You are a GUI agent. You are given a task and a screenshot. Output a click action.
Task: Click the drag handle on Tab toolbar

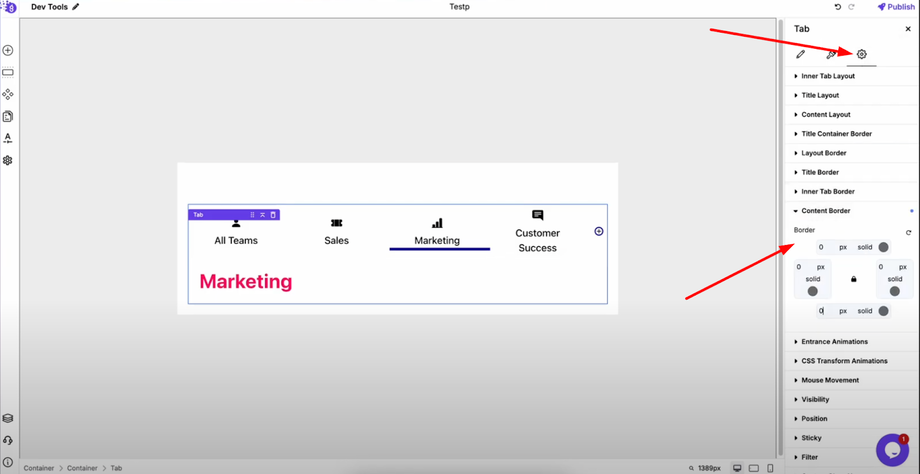(x=252, y=215)
